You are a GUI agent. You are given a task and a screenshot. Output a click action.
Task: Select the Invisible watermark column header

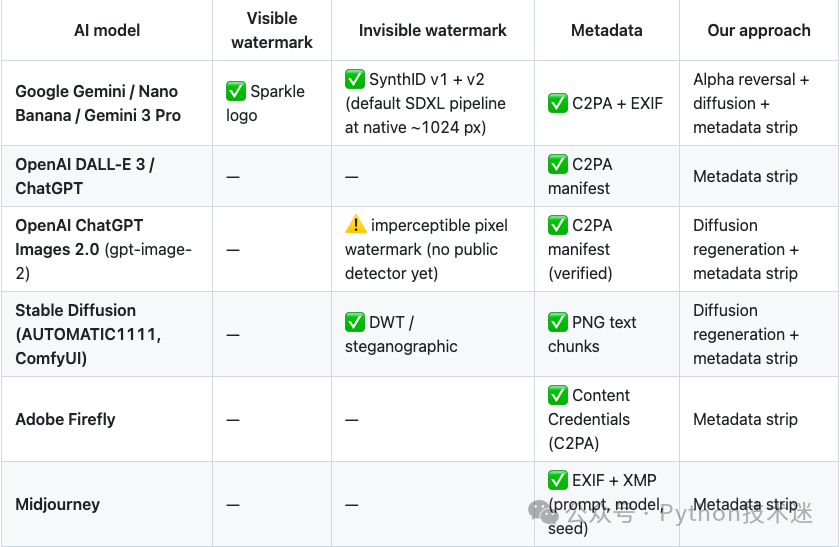432,30
